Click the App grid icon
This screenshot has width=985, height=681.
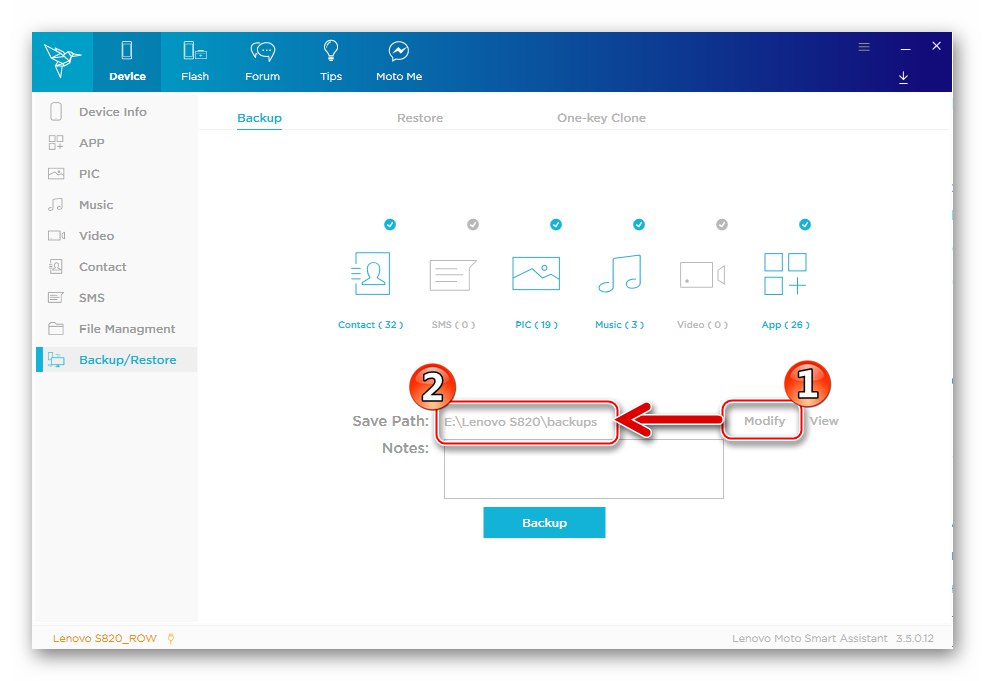tap(785, 274)
